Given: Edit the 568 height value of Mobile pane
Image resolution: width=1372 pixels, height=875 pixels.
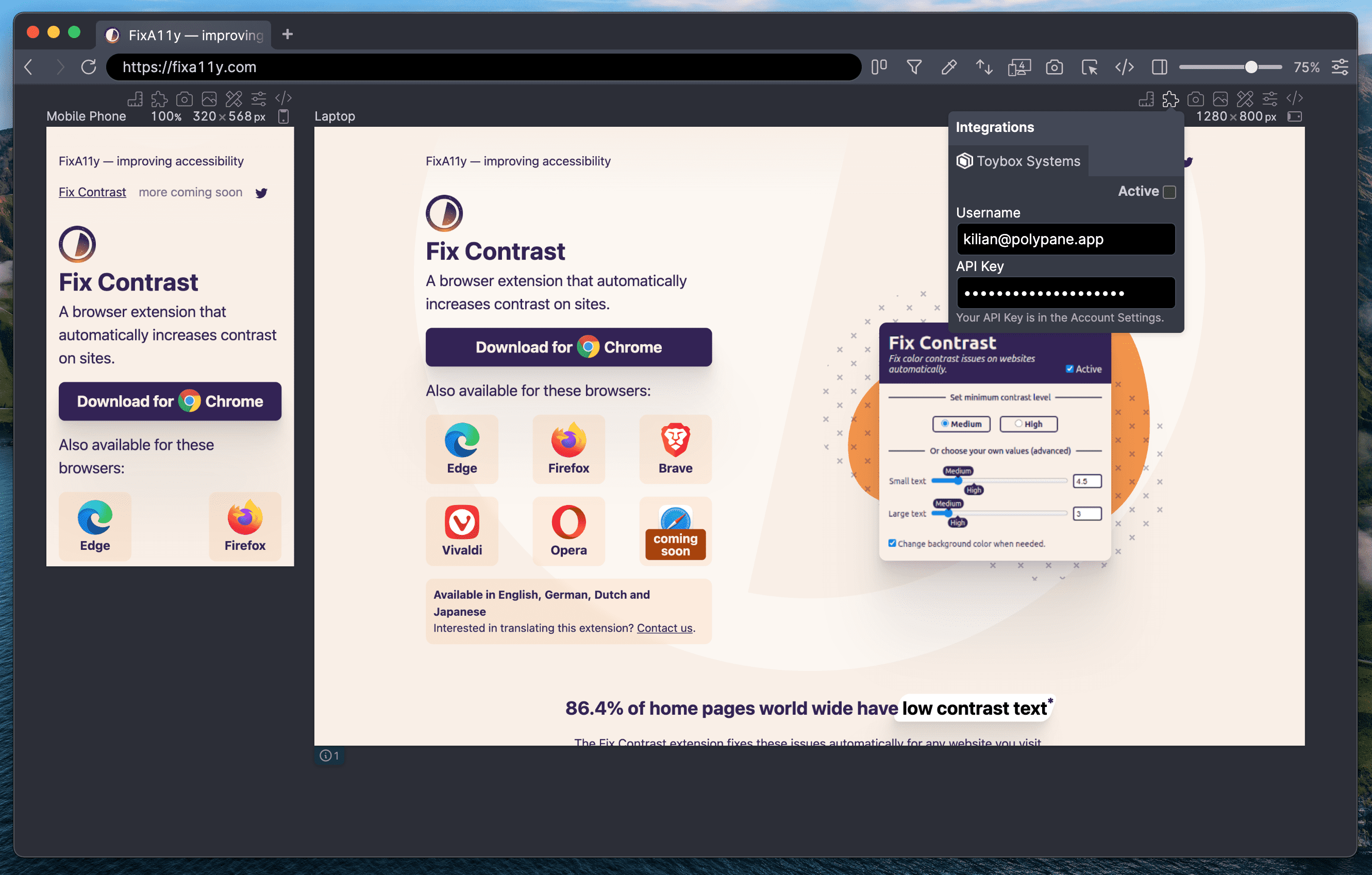Looking at the screenshot, I should [x=240, y=116].
